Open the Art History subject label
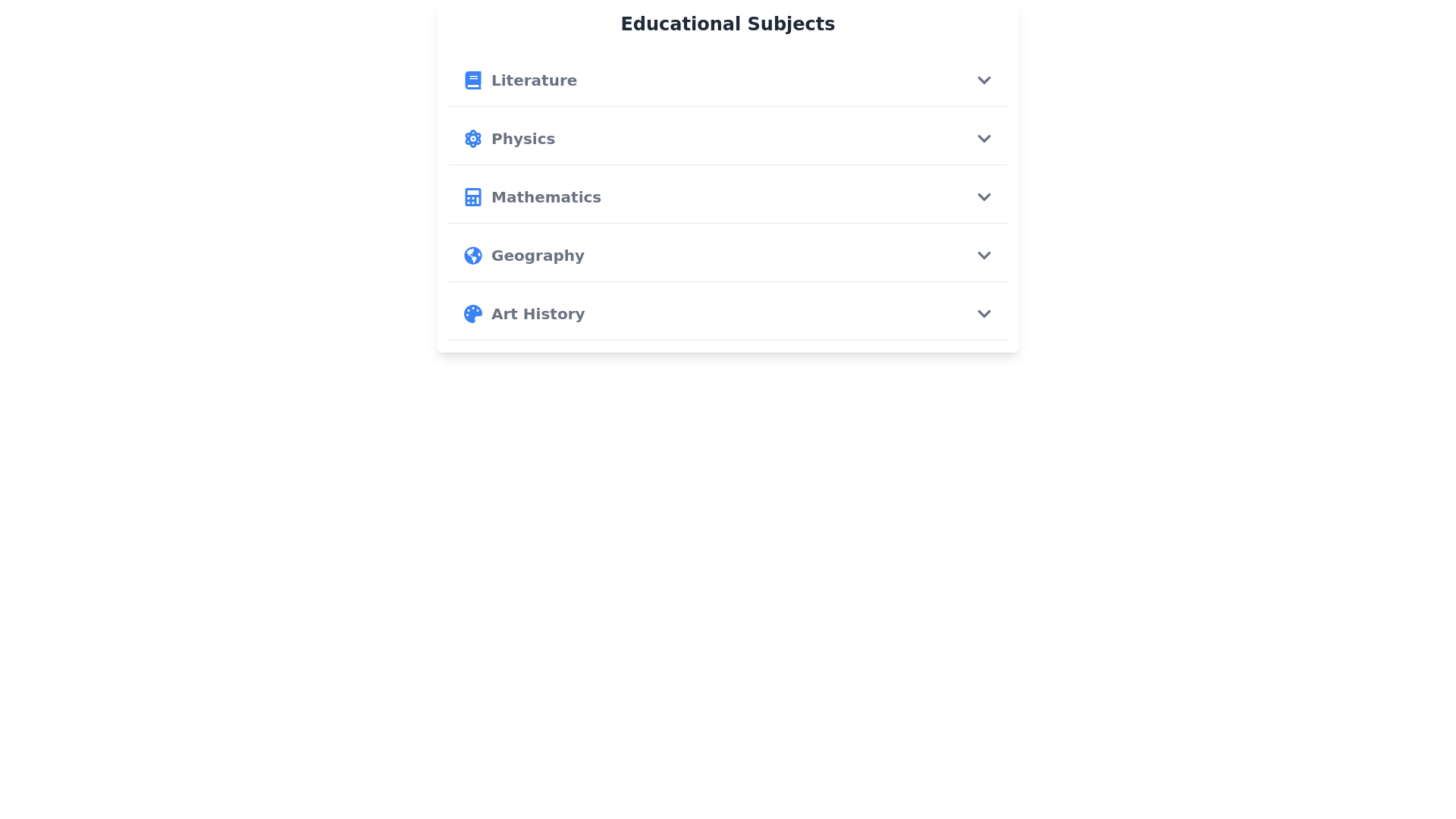This screenshot has width=1456, height=819. coord(537,314)
